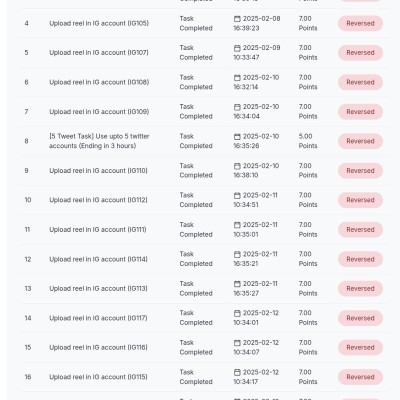Click calendar icon in IG110 row
The height and width of the screenshot is (400, 400).
coord(237,166)
